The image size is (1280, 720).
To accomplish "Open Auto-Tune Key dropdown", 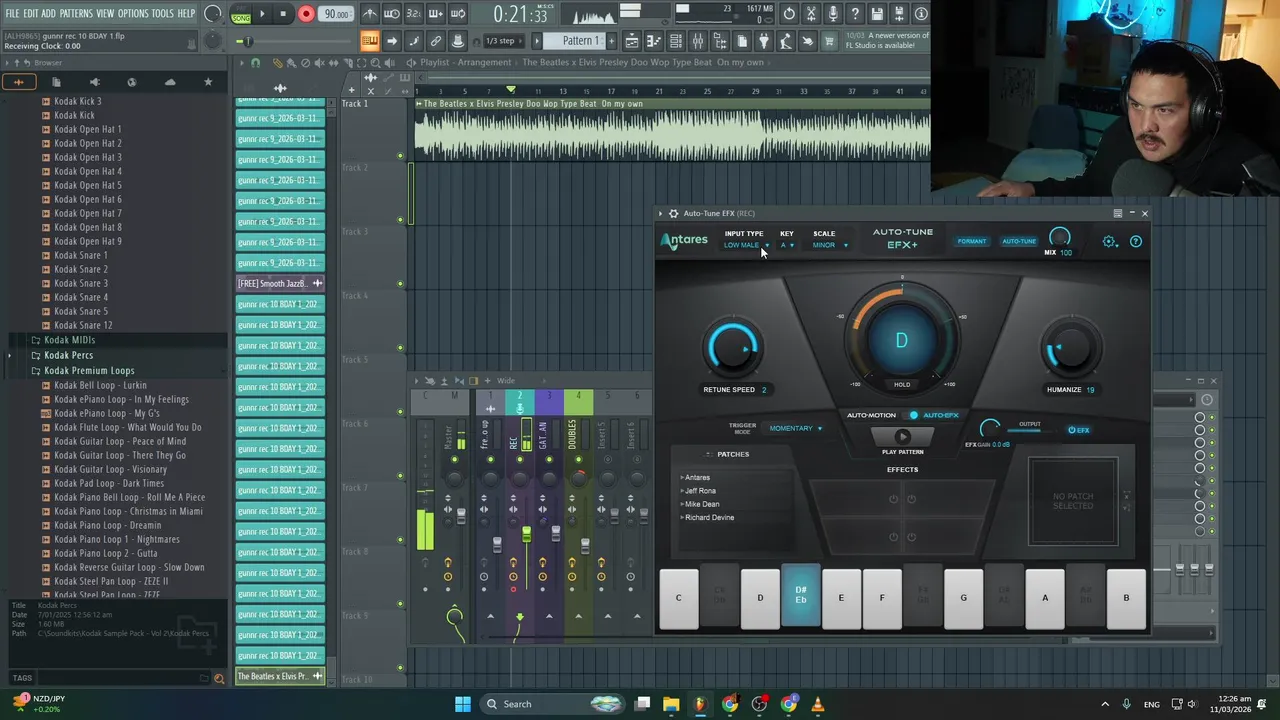I will (787, 245).
